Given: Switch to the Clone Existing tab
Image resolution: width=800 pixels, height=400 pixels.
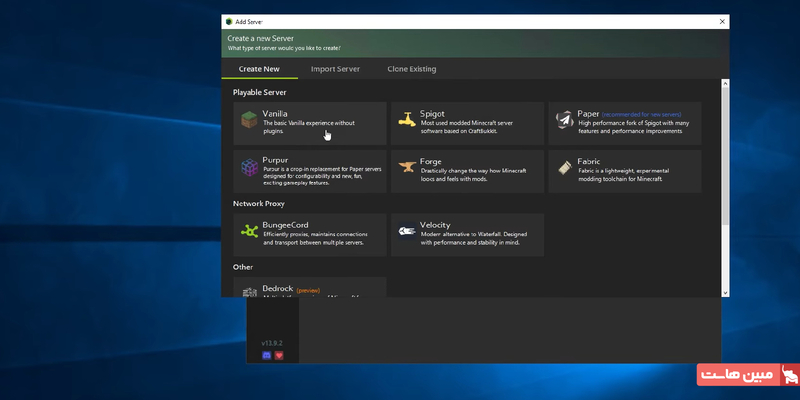Looking at the screenshot, I should 412,69.
